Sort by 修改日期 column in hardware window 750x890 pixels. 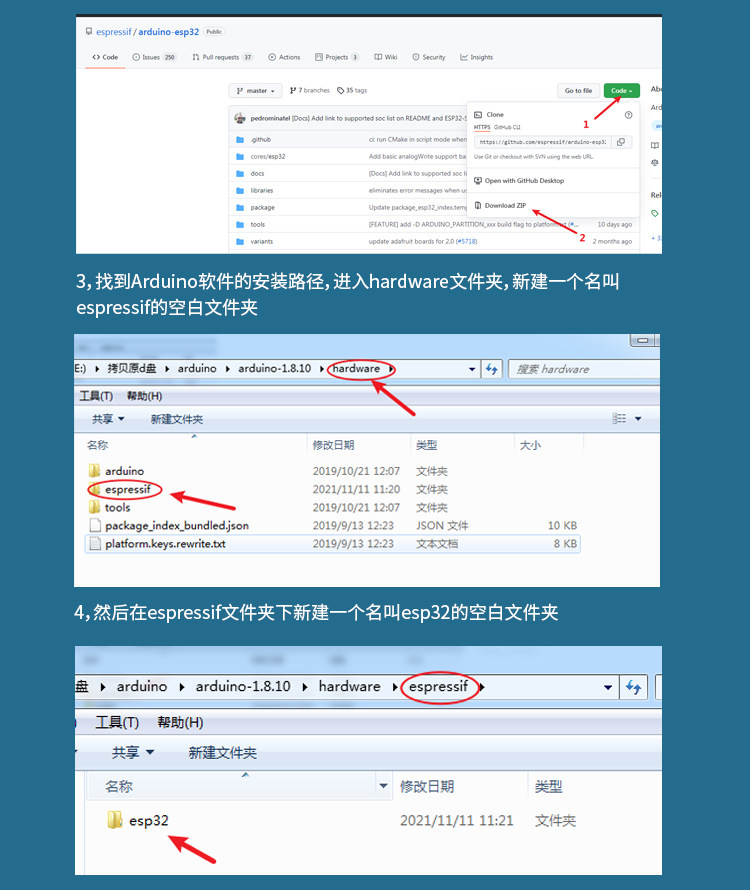[x=333, y=446]
